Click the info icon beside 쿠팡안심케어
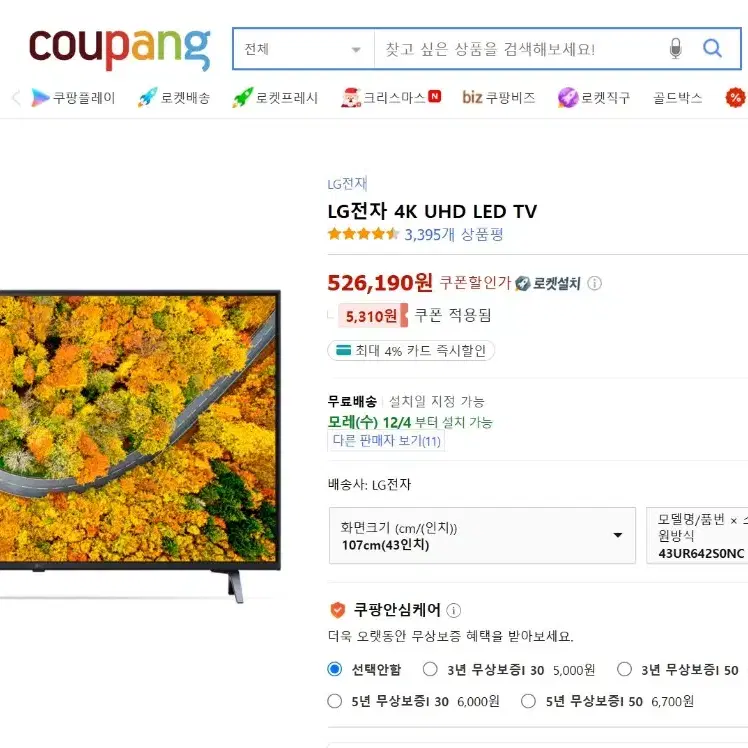748x748 pixels. [453, 610]
